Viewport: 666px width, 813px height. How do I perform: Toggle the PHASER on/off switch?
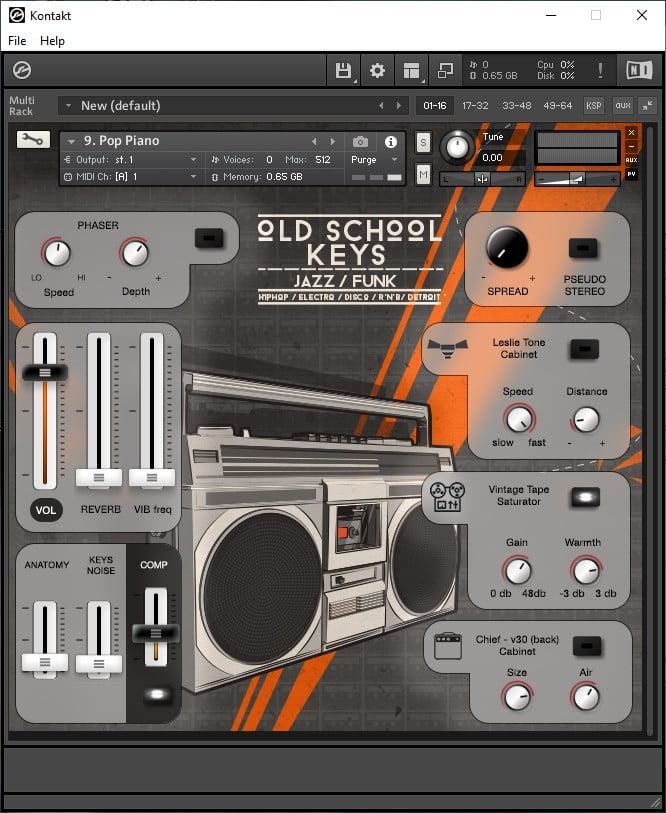coord(209,239)
